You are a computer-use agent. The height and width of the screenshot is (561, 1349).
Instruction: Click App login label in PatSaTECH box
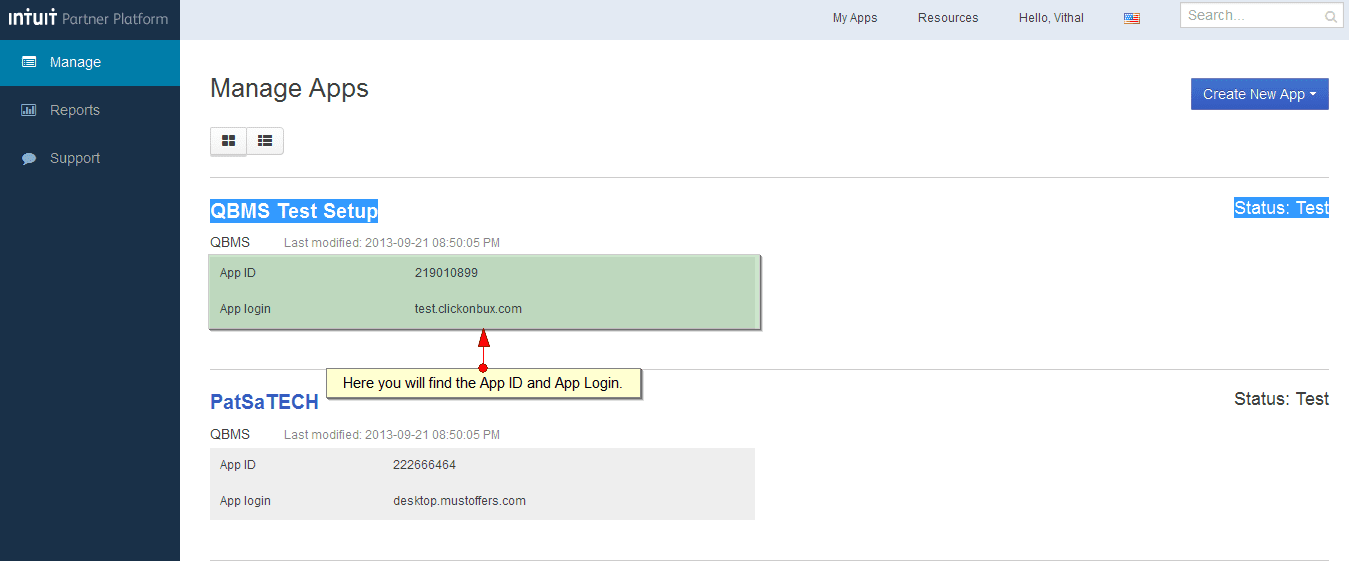[245, 501]
